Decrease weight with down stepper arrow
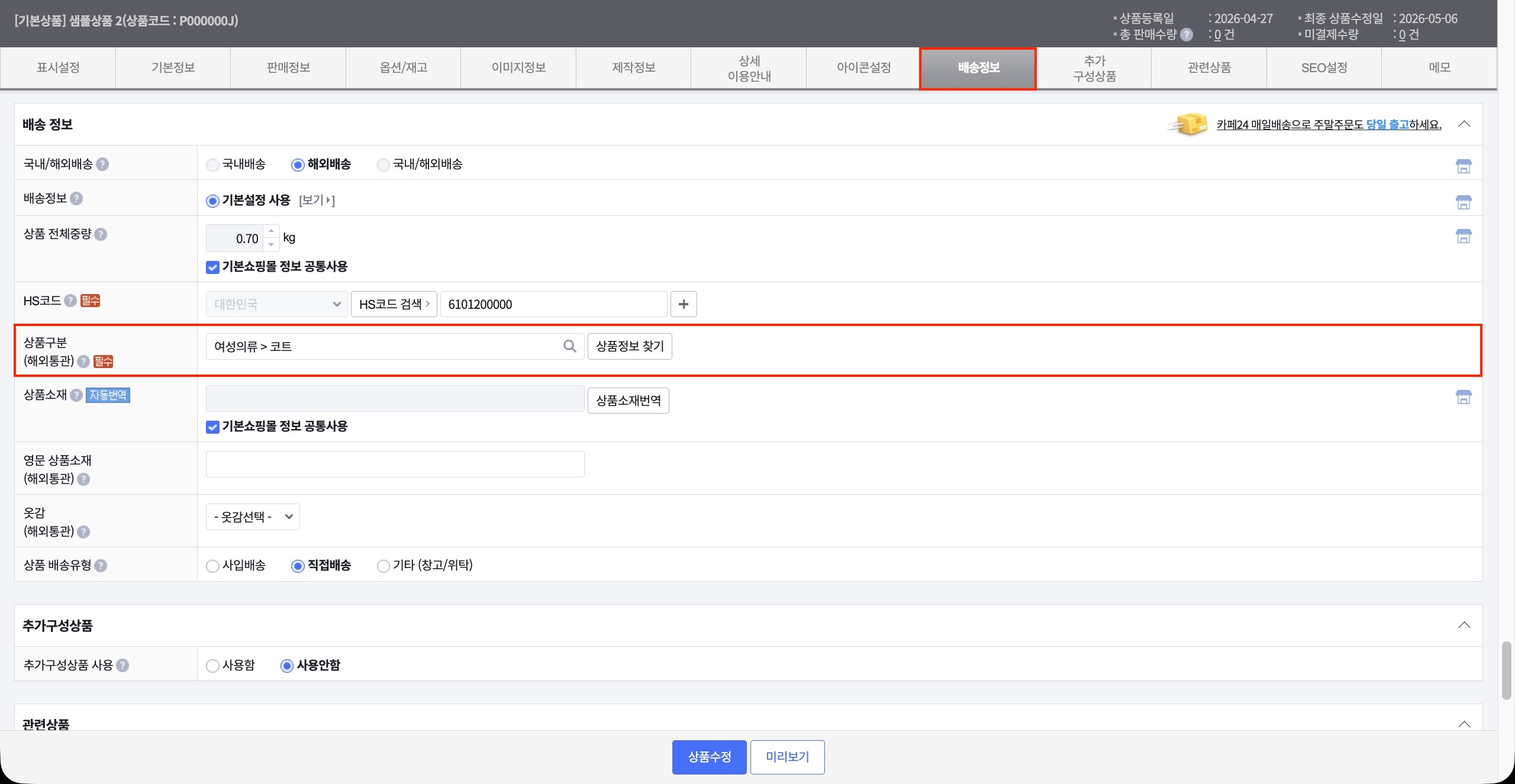Screen dimensions: 1515x784 pyautogui.click(x=271, y=244)
